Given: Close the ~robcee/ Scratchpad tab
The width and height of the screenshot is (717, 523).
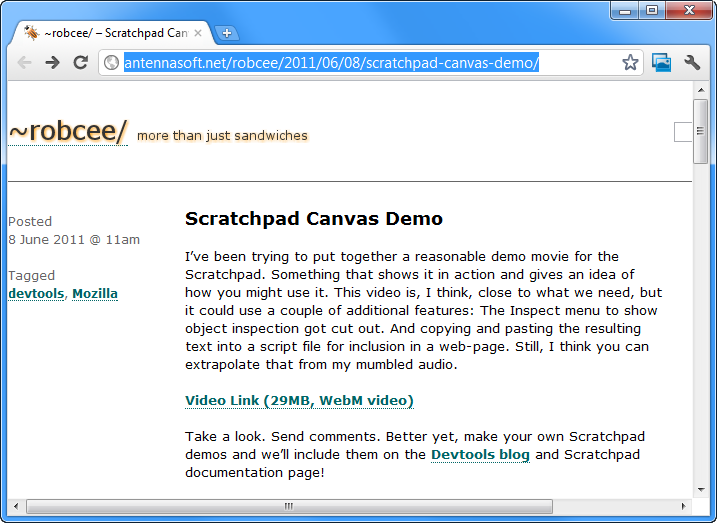Looking at the screenshot, I should [198, 33].
